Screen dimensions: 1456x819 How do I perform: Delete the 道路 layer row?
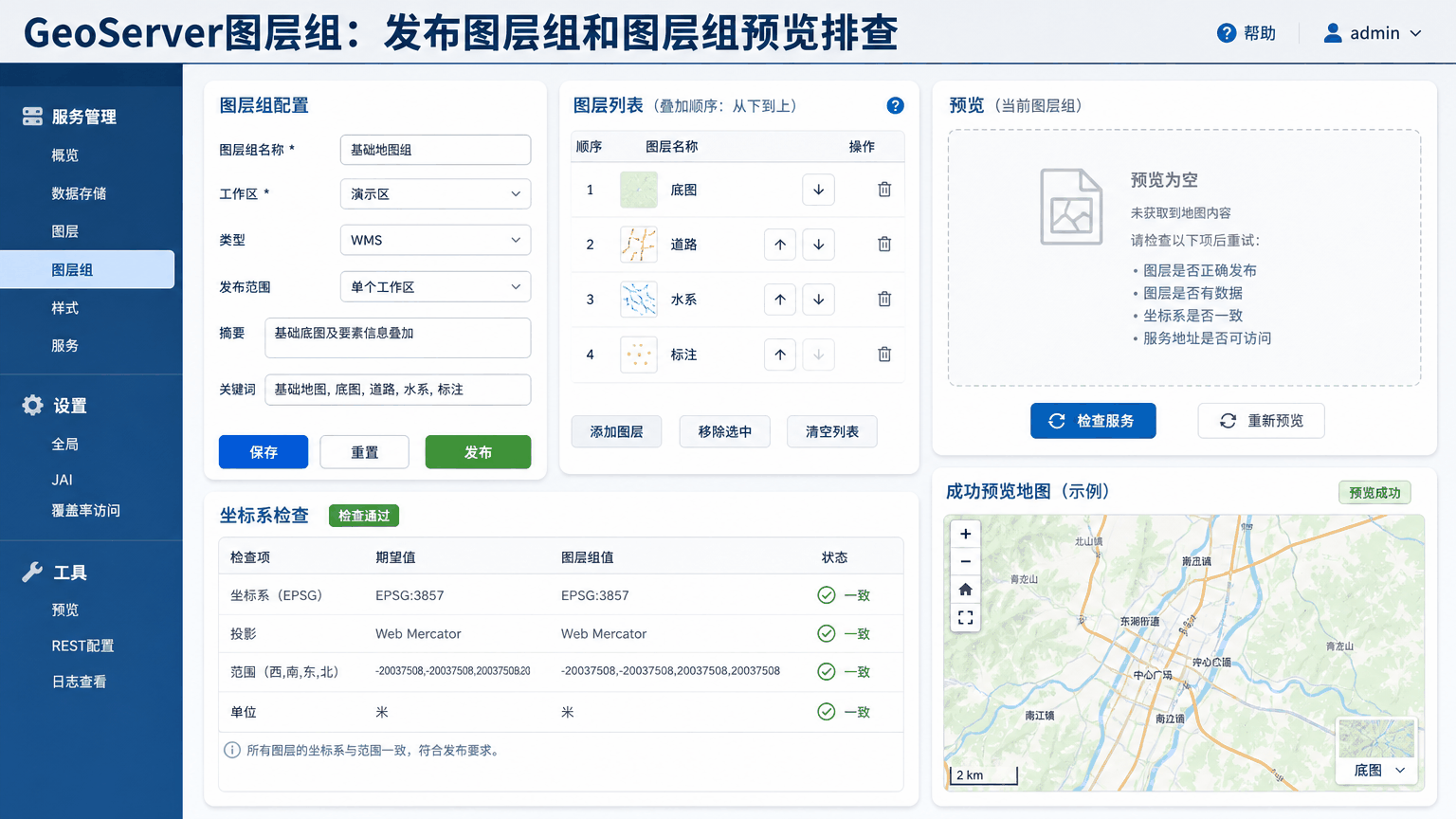point(884,245)
